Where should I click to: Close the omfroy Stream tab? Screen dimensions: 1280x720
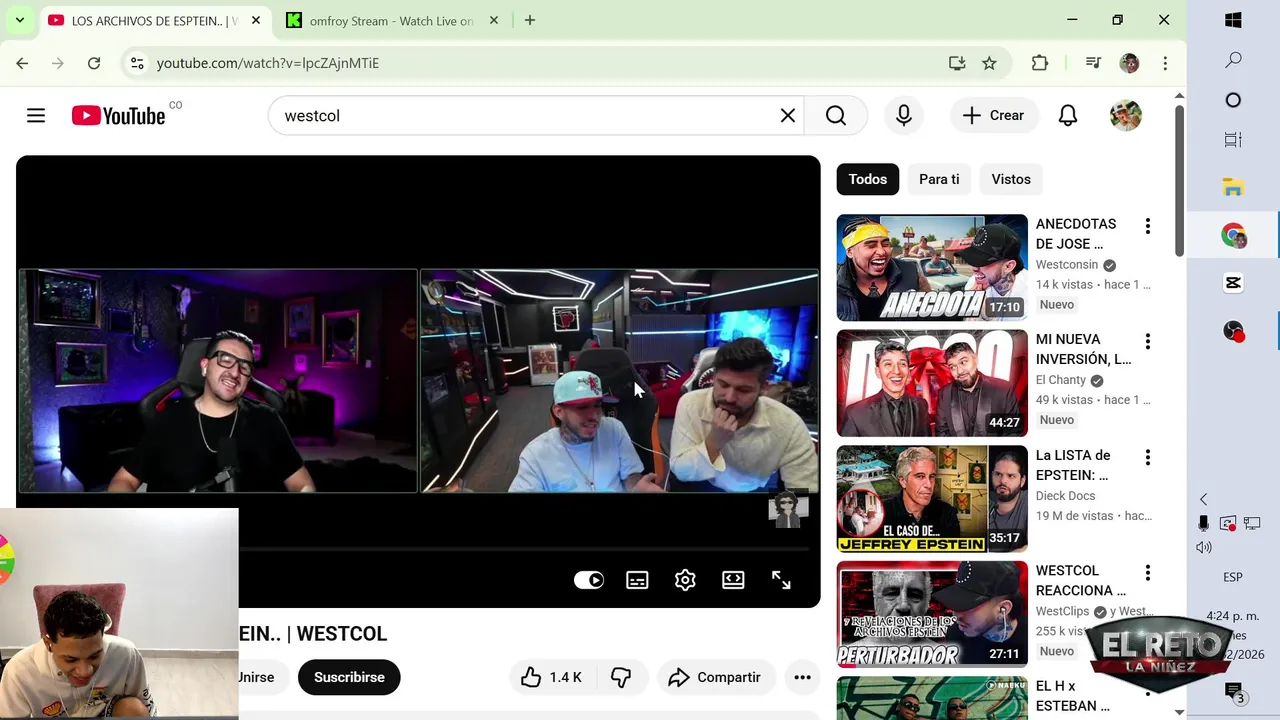coord(493,20)
